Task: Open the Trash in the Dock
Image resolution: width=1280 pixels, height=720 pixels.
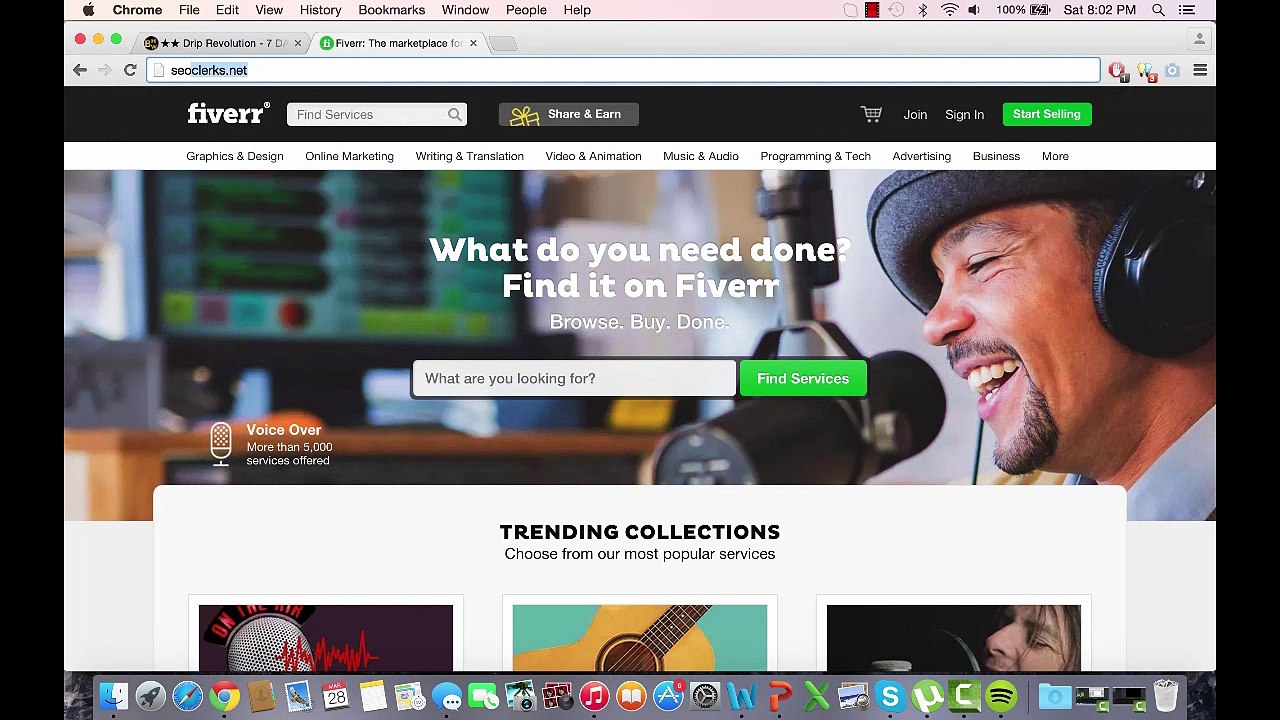Action: click(x=1165, y=696)
